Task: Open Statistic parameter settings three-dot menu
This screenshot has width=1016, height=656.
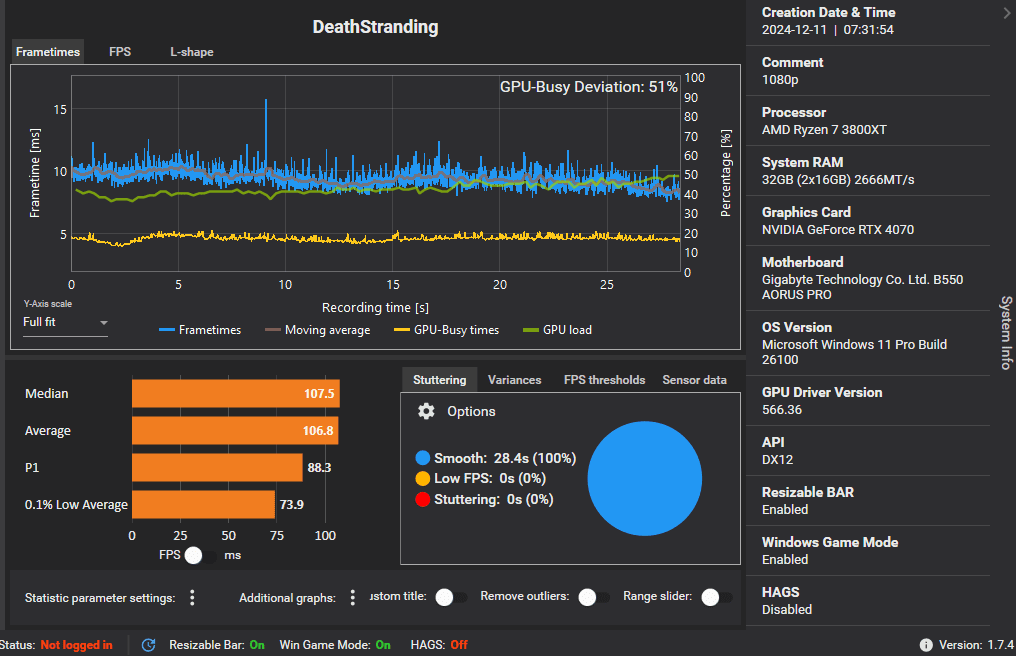Action: (192, 598)
